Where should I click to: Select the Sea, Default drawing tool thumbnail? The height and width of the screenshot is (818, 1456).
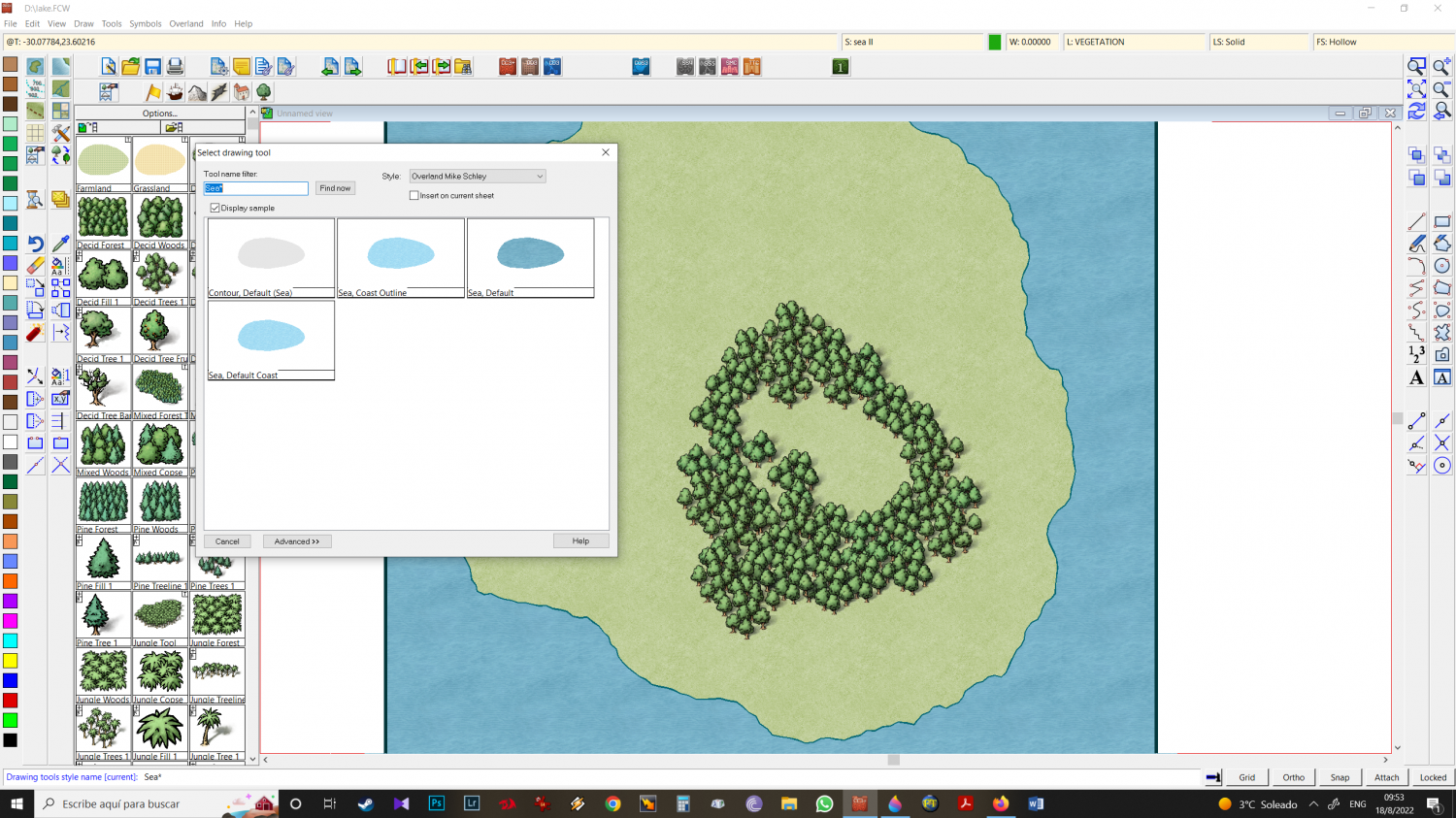530,257
